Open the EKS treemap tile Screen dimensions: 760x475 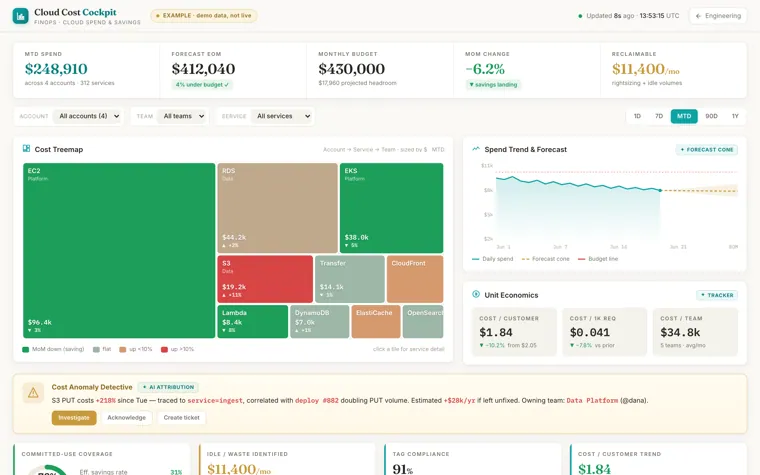pyautogui.click(x=391, y=208)
